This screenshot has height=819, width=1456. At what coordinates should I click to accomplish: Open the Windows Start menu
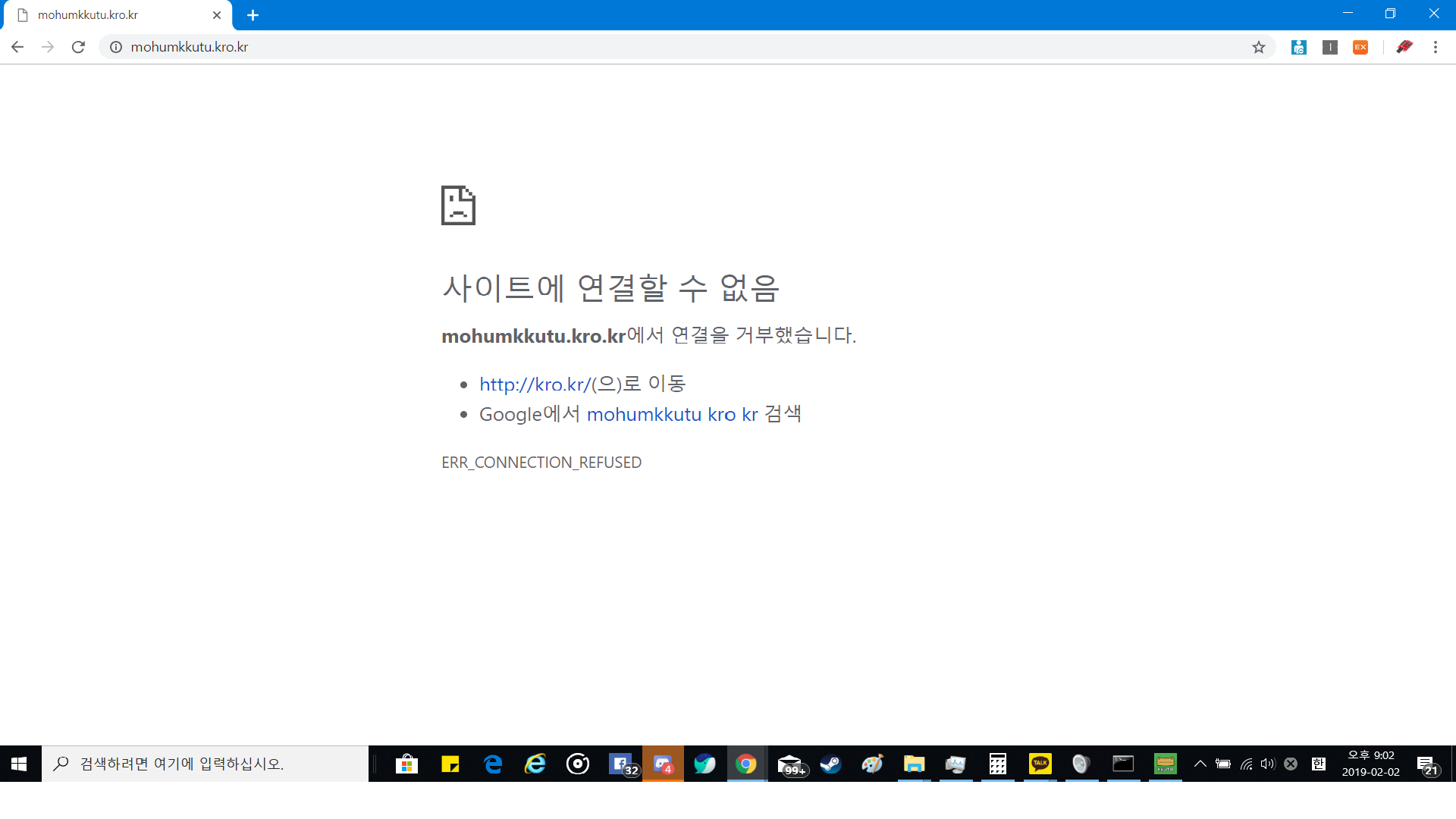click(x=19, y=764)
